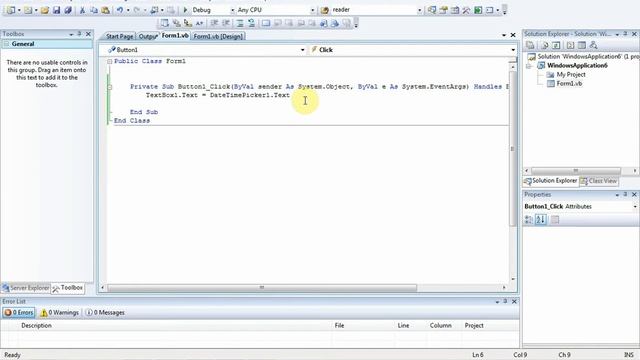Image resolution: width=640 pixels, height=360 pixels.
Task: Click the Find in Files icon beside reader box
Action: point(325,10)
